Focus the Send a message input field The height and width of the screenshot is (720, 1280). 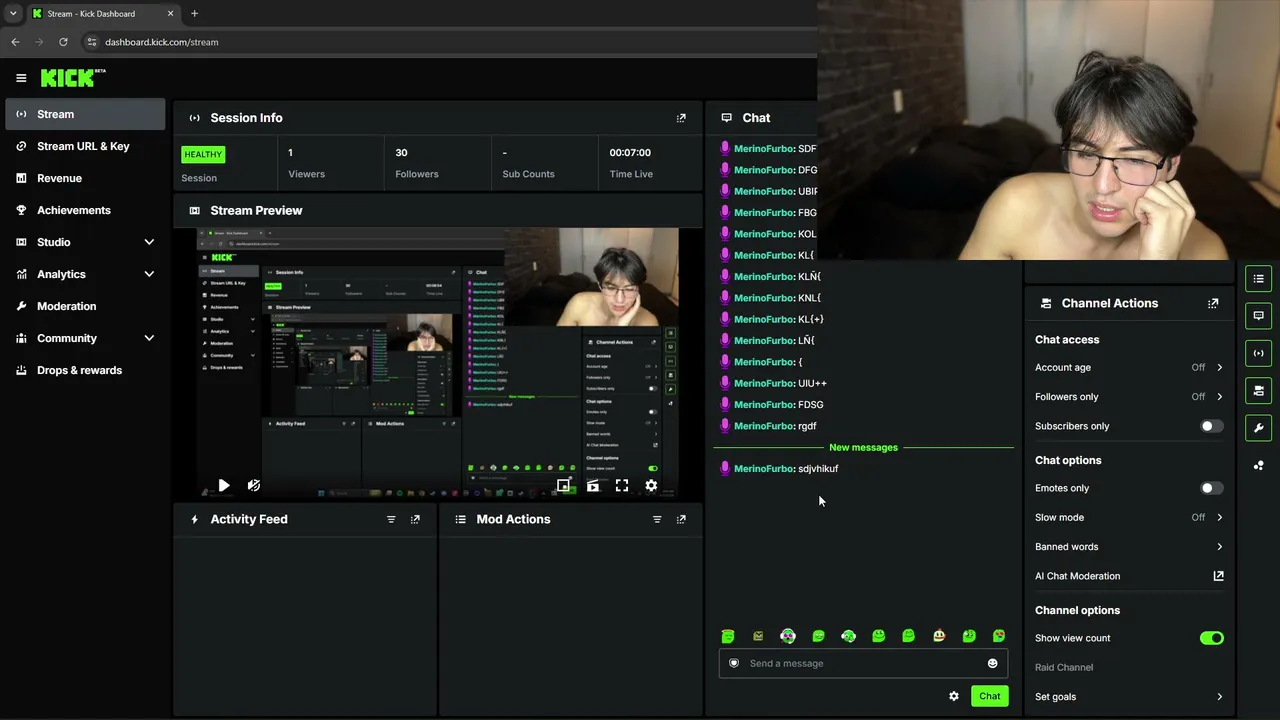click(863, 663)
